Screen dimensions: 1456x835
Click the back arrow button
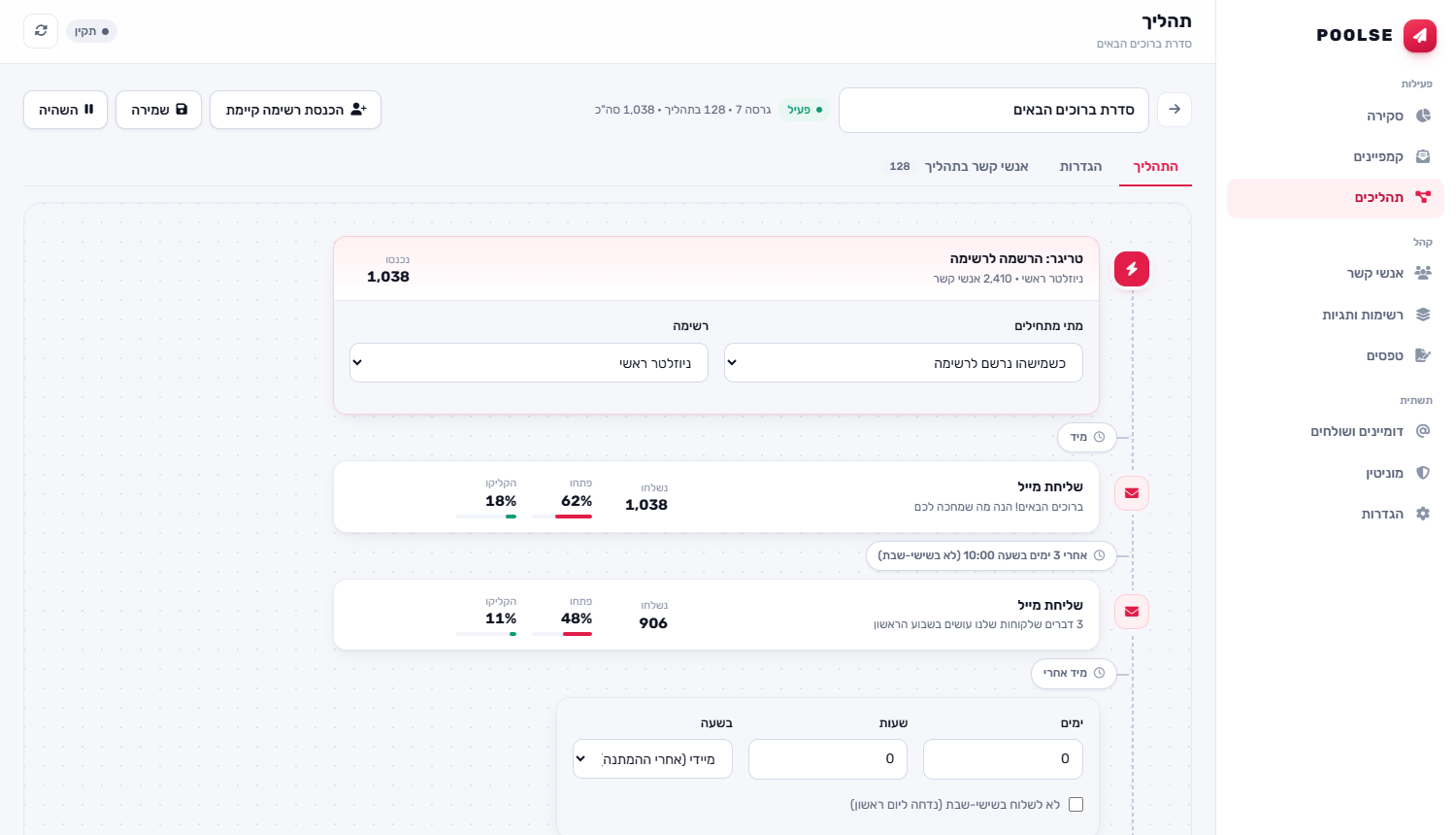[1175, 110]
